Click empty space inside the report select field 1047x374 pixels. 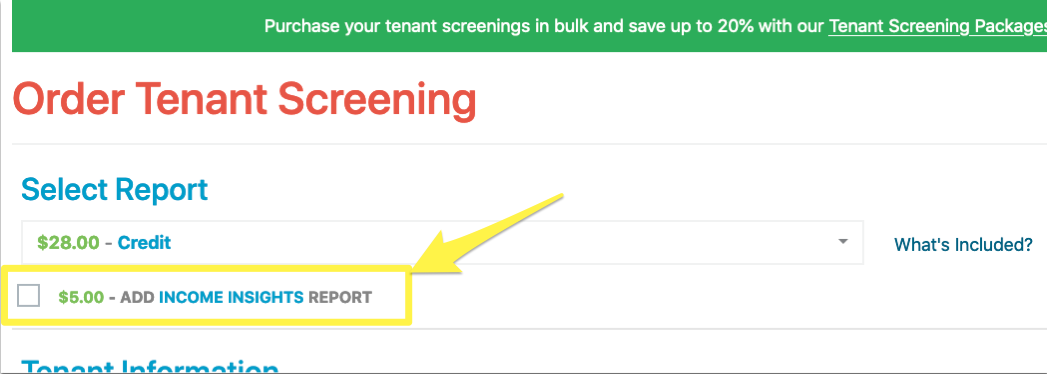point(501,242)
